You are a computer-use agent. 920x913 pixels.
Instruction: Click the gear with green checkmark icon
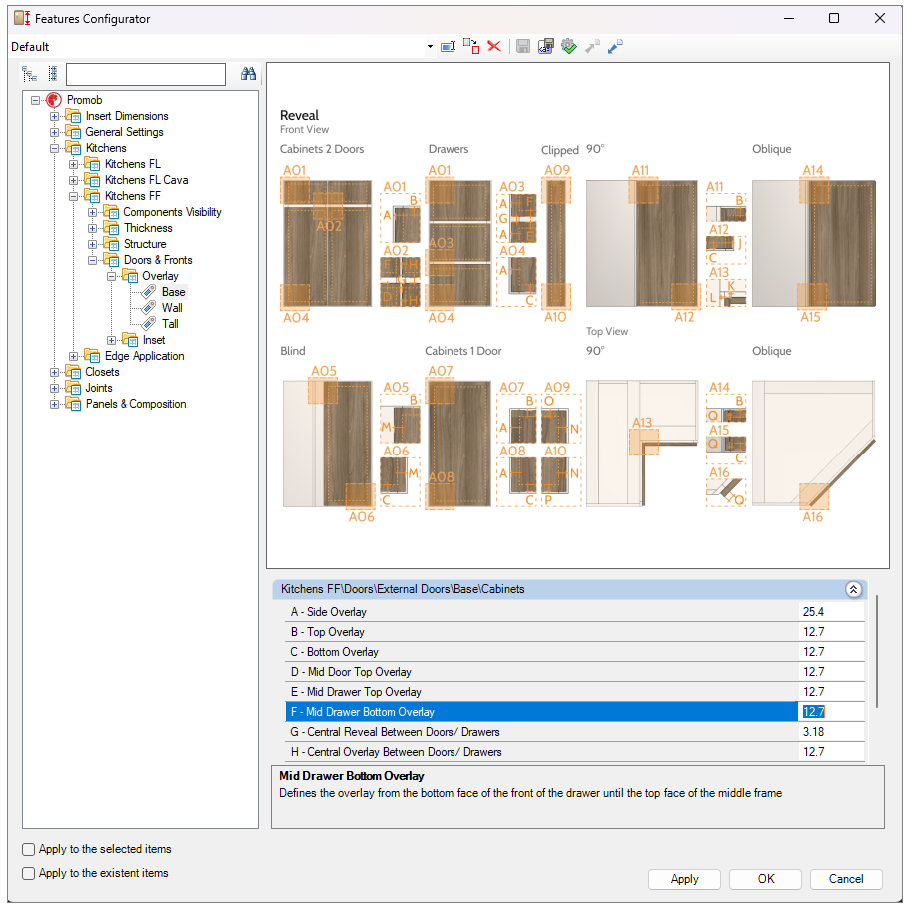(568, 47)
